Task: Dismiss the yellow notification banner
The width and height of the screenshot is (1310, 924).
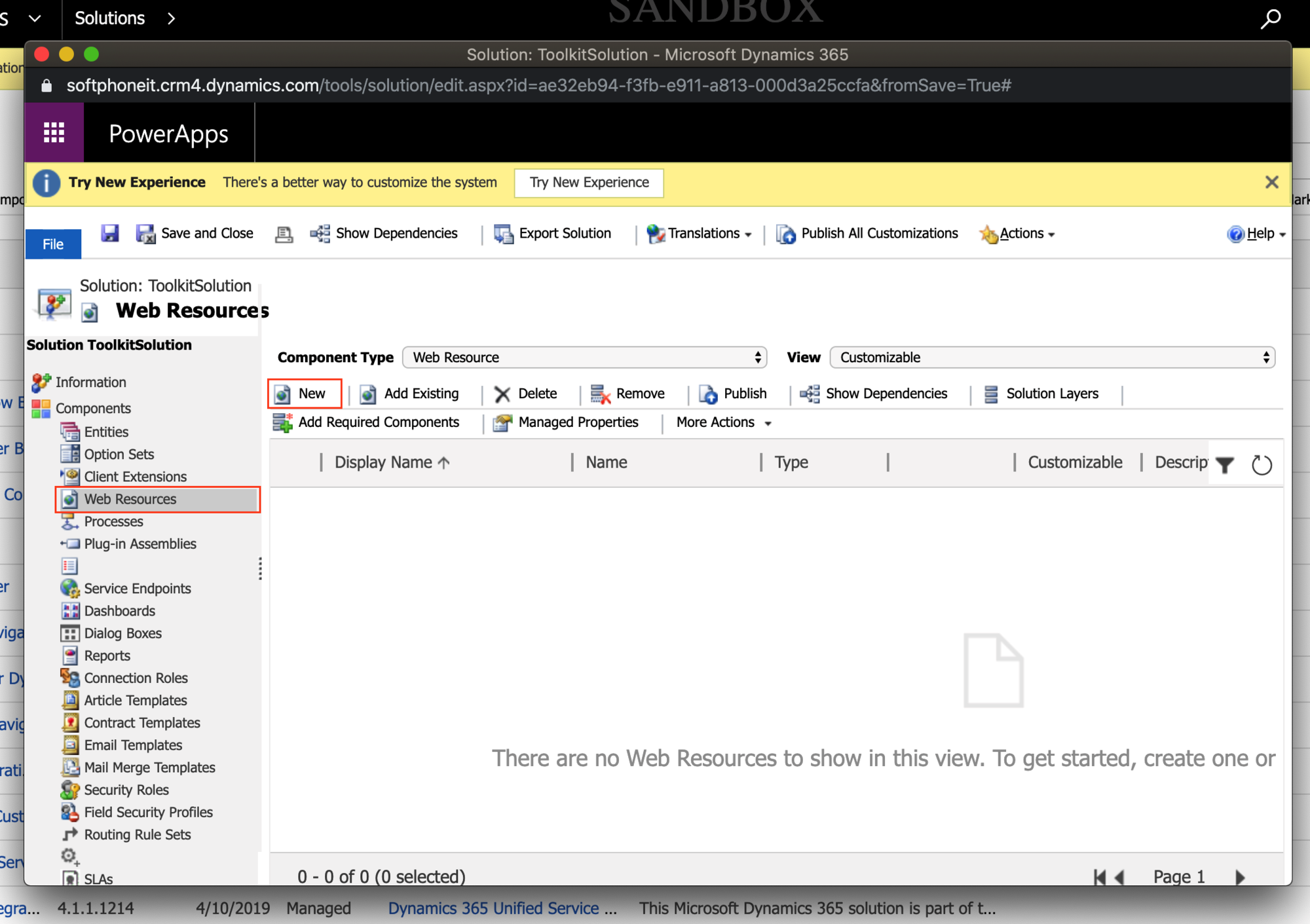Action: pyautogui.click(x=1271, y=182)
